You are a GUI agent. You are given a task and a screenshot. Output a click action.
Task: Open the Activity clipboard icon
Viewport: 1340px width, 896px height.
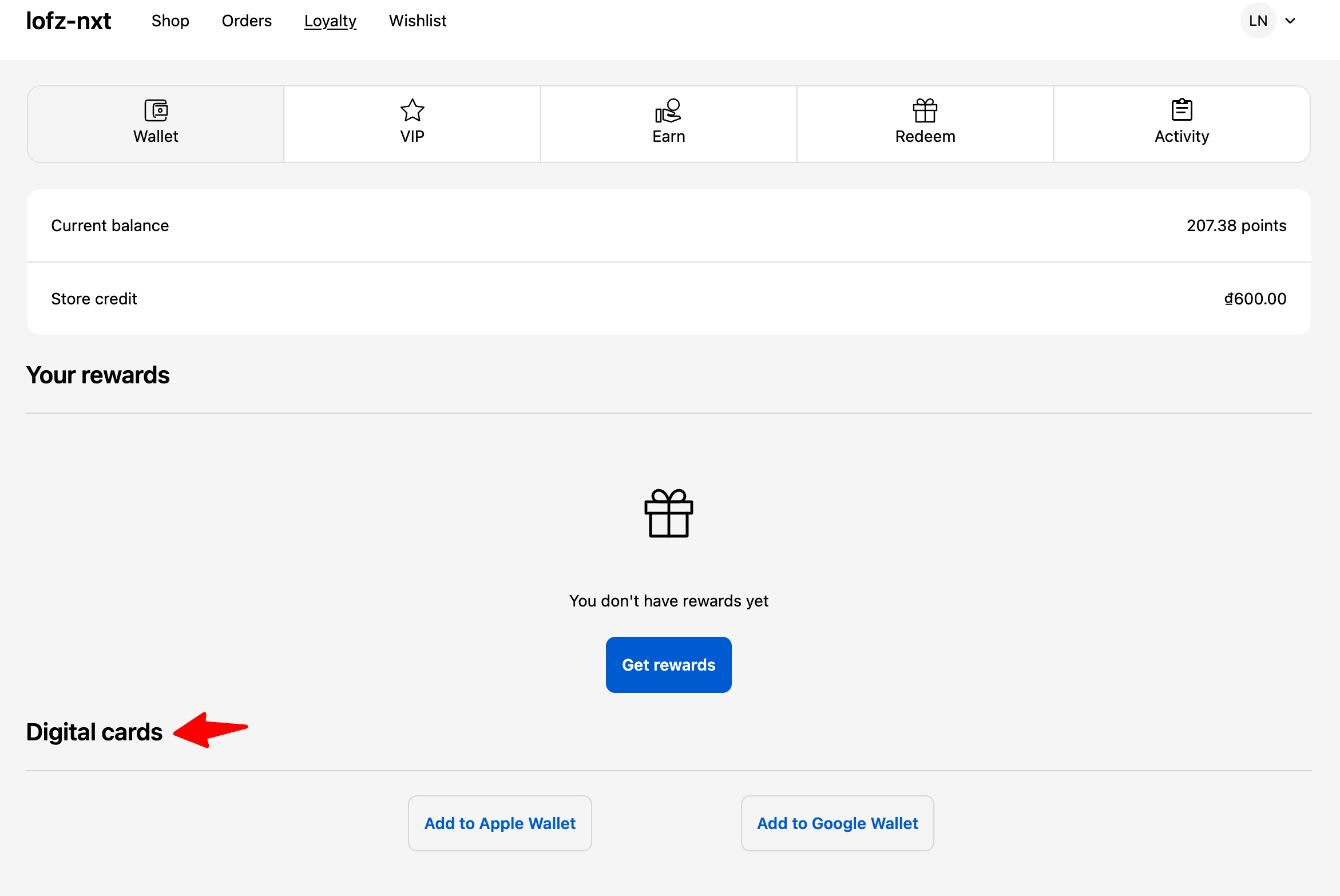pyautogui.click(x=1182, y=110)
